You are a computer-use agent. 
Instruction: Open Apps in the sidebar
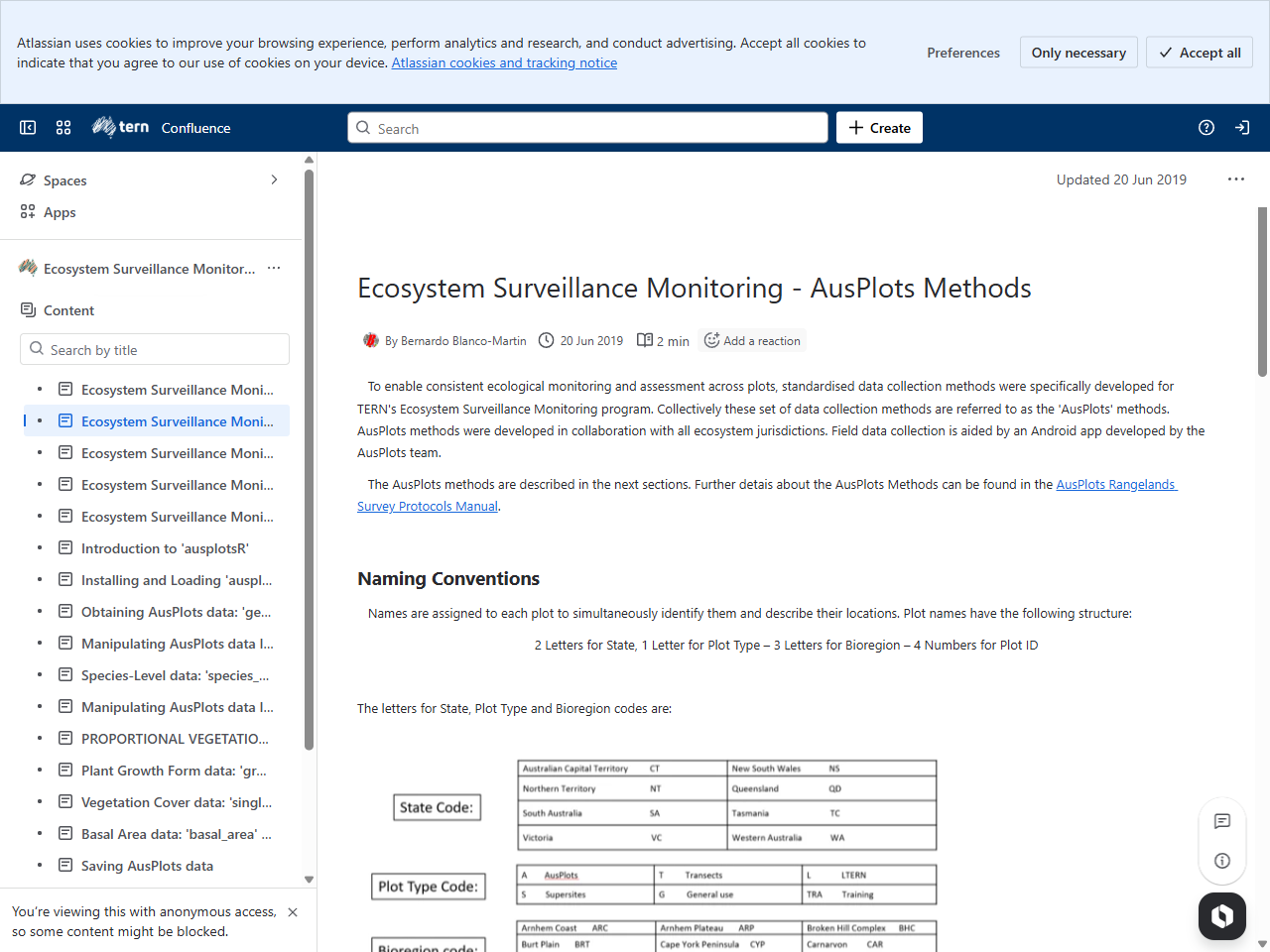[x=61, y=211]
